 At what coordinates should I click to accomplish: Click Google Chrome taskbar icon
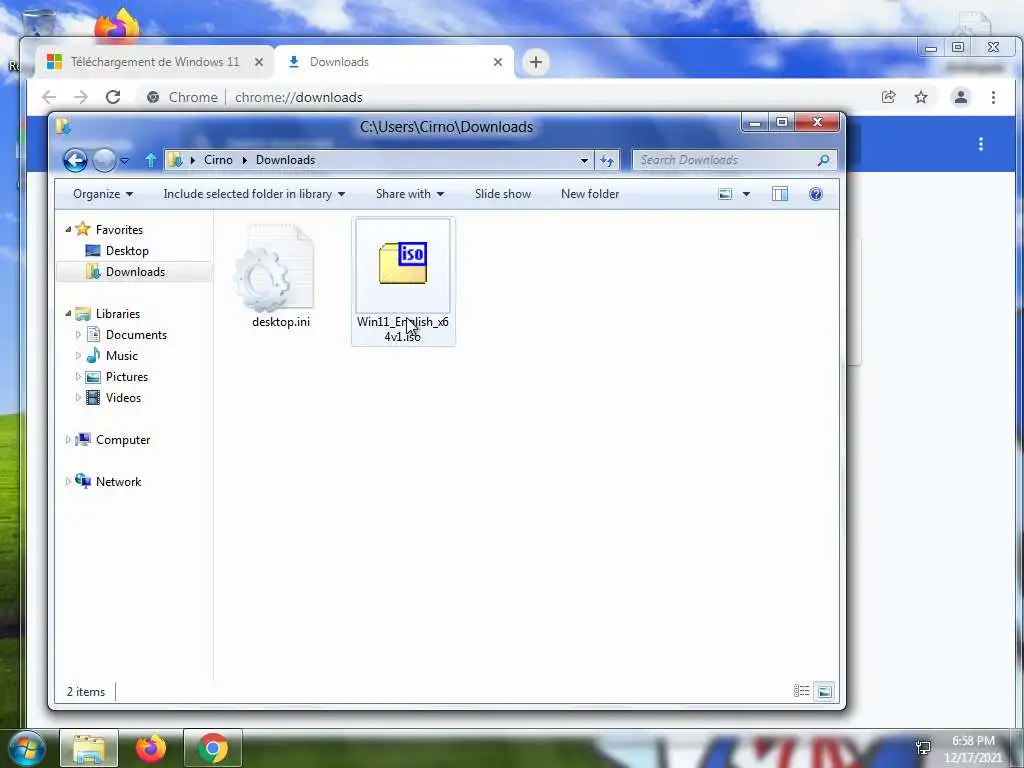coord(213,748)
